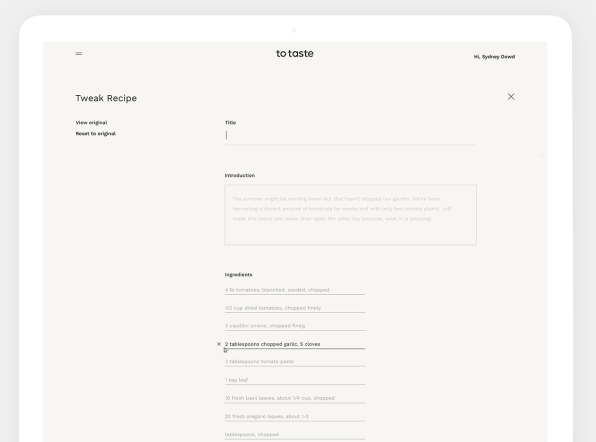Click the to taste logo

[x=295, y=54]
